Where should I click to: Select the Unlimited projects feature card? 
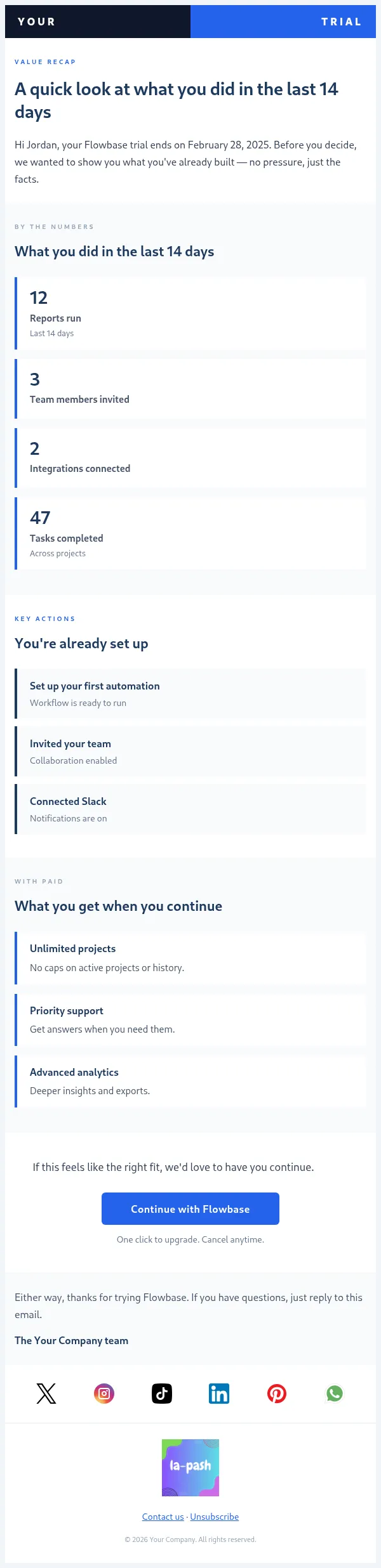pyautogui.click(x=190, y=958)
